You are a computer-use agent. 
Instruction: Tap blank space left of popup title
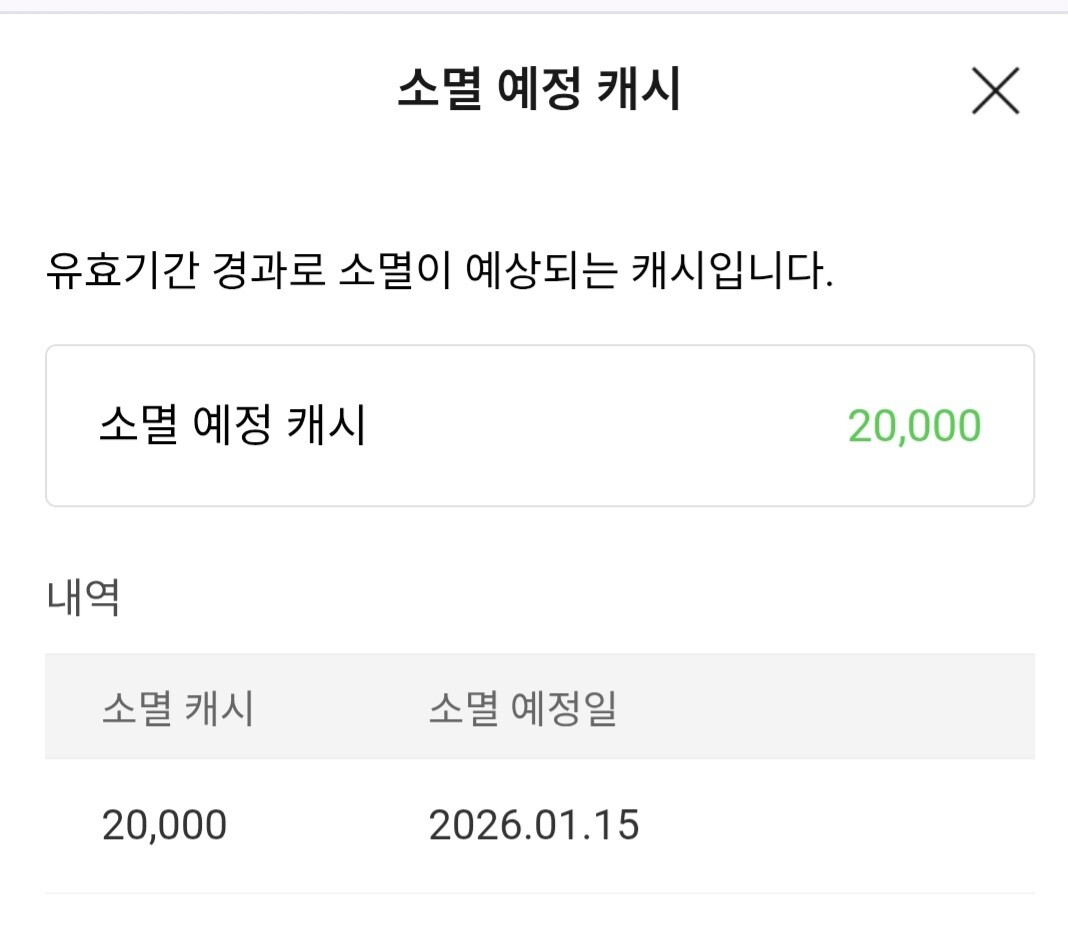click(200, 91)
